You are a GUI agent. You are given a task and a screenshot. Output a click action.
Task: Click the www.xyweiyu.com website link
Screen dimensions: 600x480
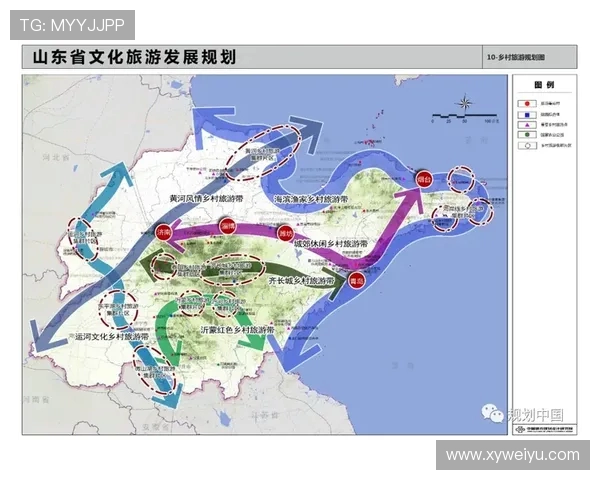tap(512, 455)
